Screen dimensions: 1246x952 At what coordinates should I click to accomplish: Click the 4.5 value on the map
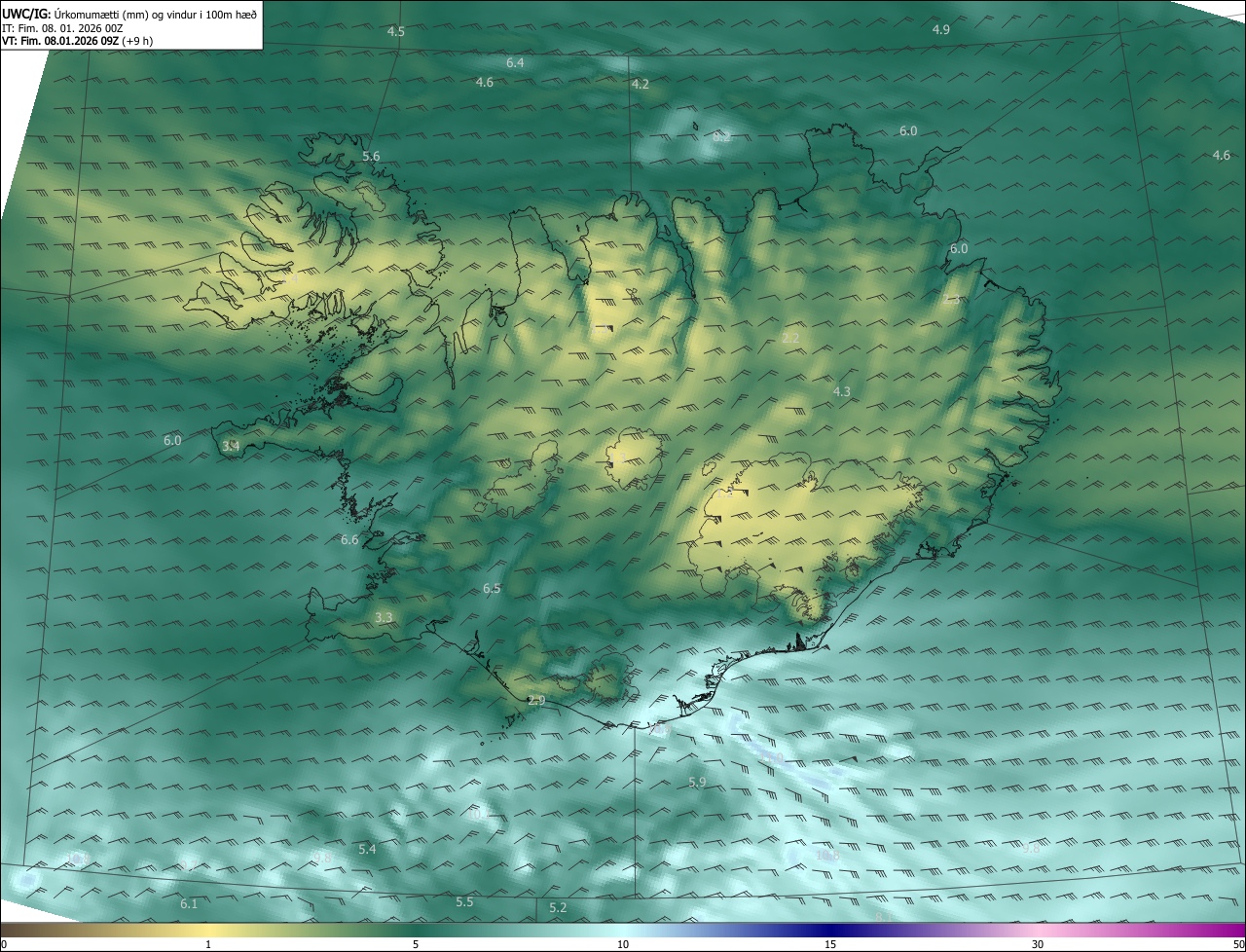(x=396, y=32)
